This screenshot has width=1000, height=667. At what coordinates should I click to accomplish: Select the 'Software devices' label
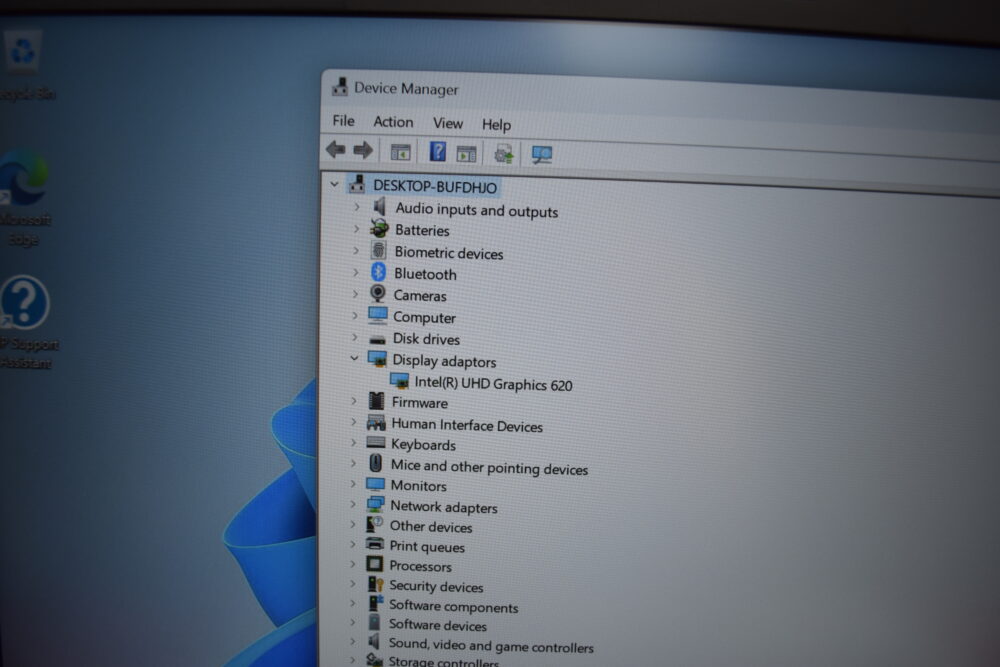[438, 625]
